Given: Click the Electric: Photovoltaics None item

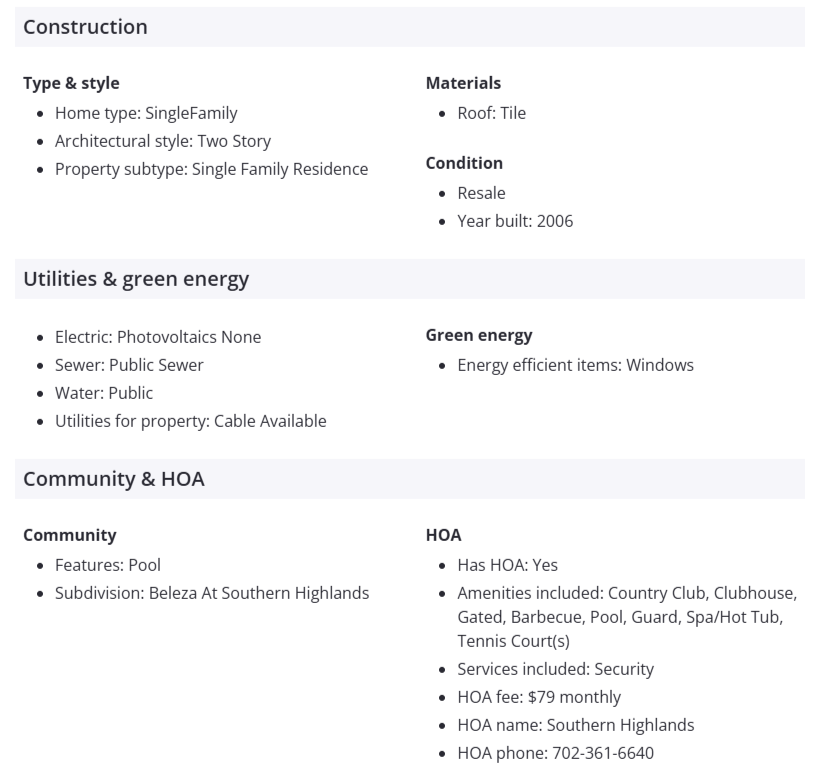Looking at the screenshot, I should (x=158, y=337).
